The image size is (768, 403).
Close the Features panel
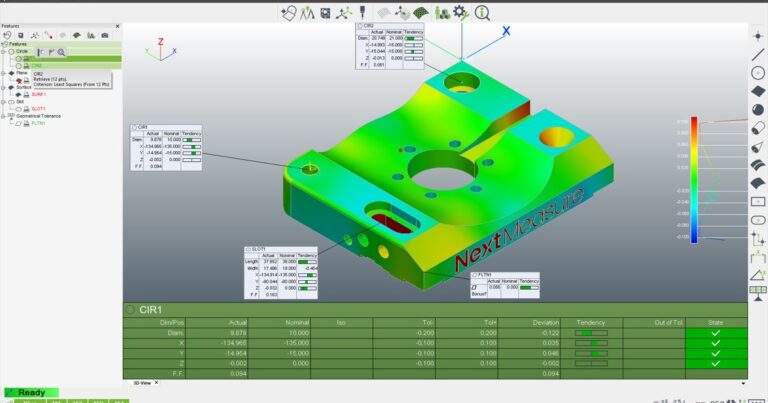tap(118, 26)
